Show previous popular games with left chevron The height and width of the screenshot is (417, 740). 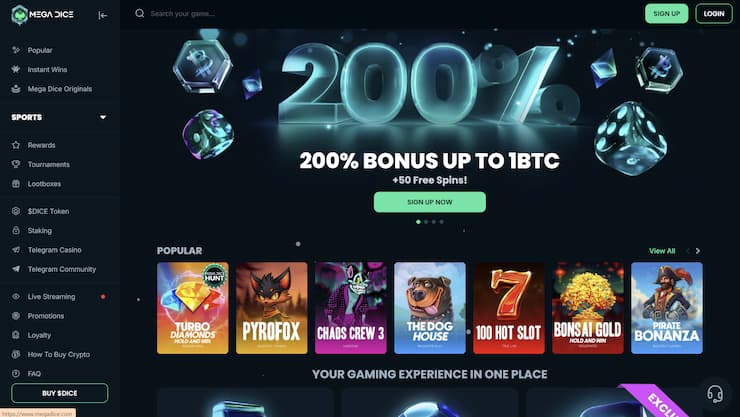point(687,251)
